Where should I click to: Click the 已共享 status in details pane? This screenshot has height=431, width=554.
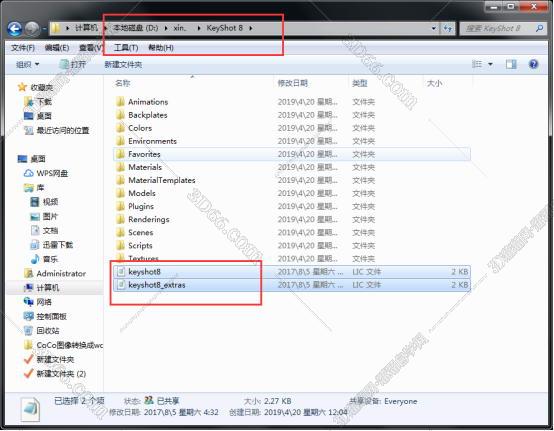(x=162, y=401)
